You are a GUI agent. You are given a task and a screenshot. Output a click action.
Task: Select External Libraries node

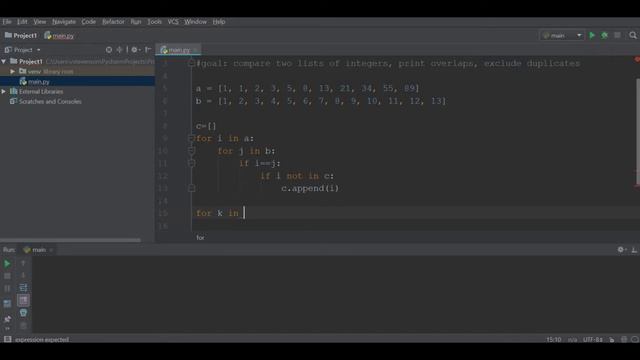pos(37,91)
